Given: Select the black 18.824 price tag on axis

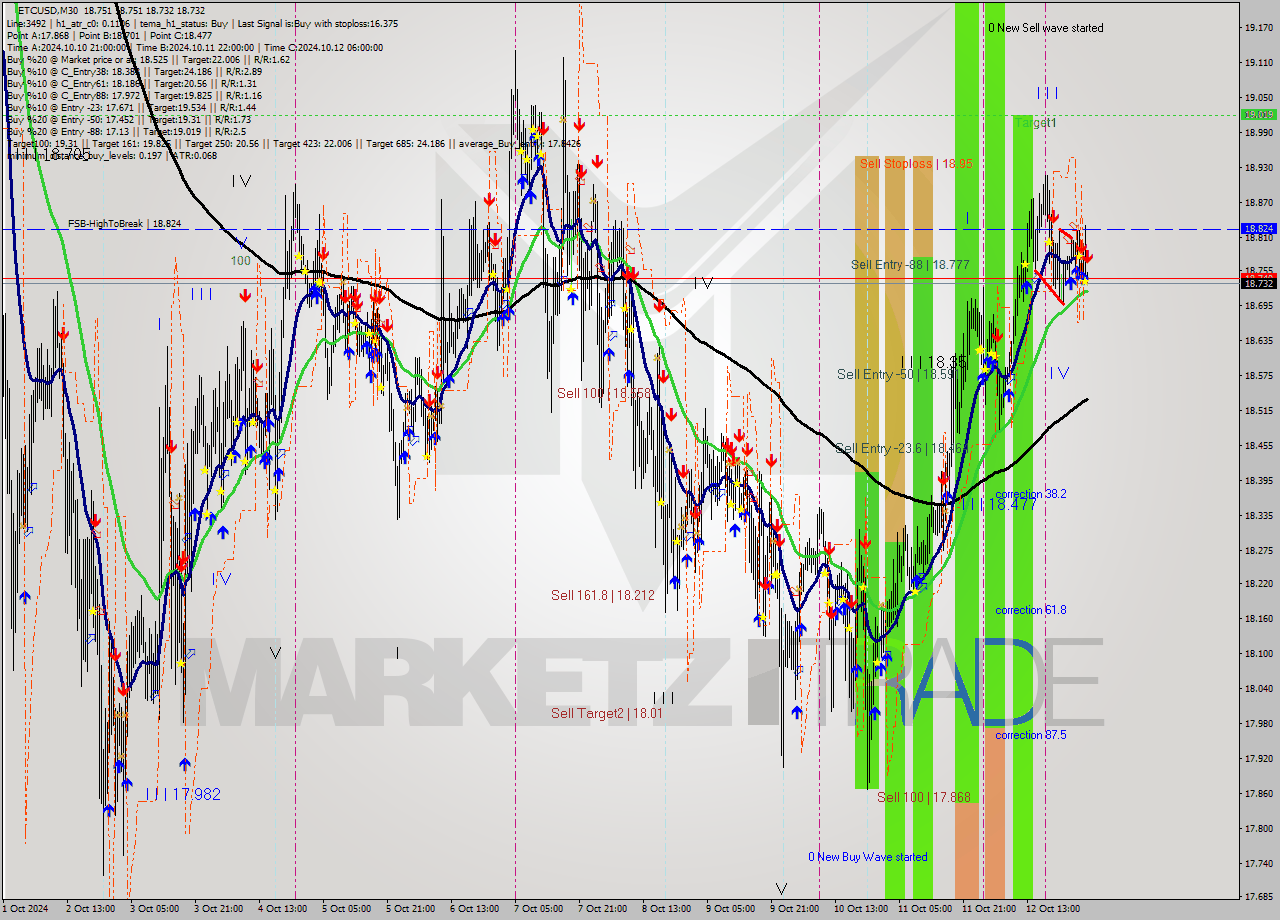Looking at the screenshot, I should pyautogui.click(x=1258, y=228).
